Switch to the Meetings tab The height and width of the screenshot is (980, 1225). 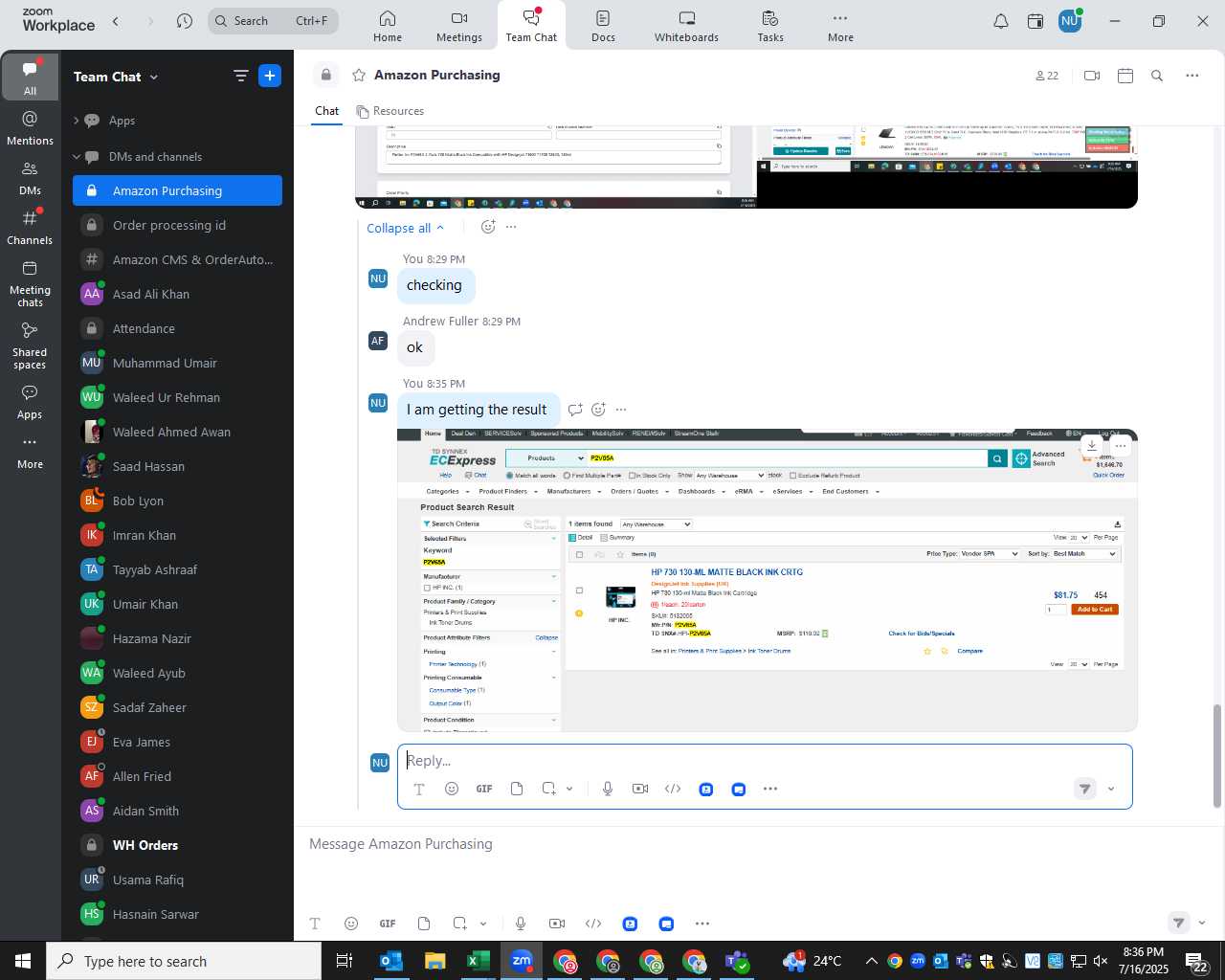(x=459, y=26)
